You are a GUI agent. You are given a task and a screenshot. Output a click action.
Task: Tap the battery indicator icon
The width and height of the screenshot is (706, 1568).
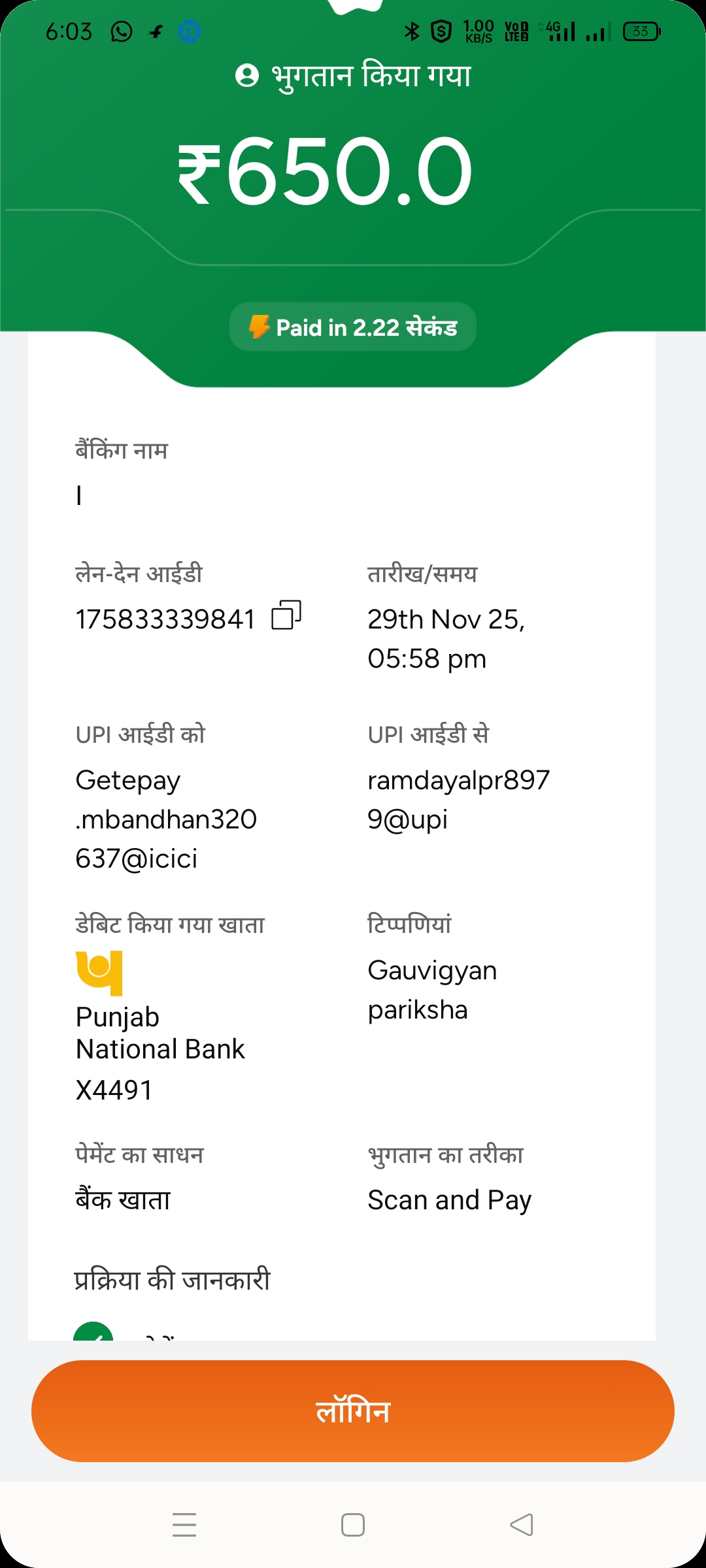642,31
